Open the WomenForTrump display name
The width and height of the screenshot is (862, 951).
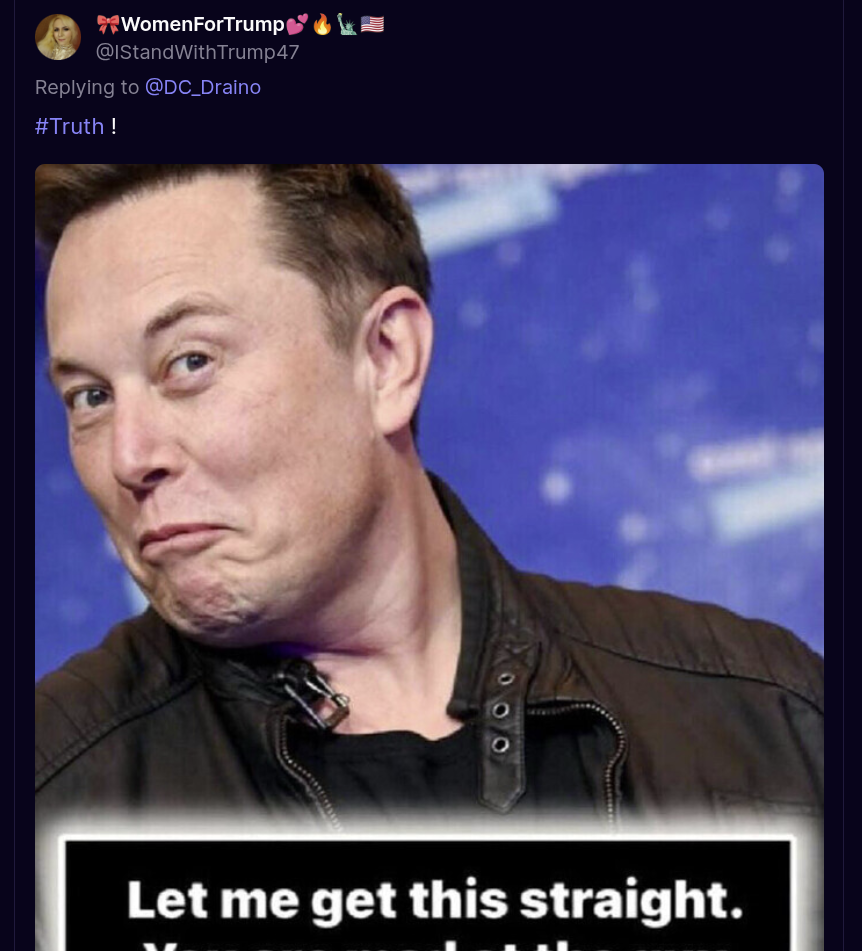203,24
